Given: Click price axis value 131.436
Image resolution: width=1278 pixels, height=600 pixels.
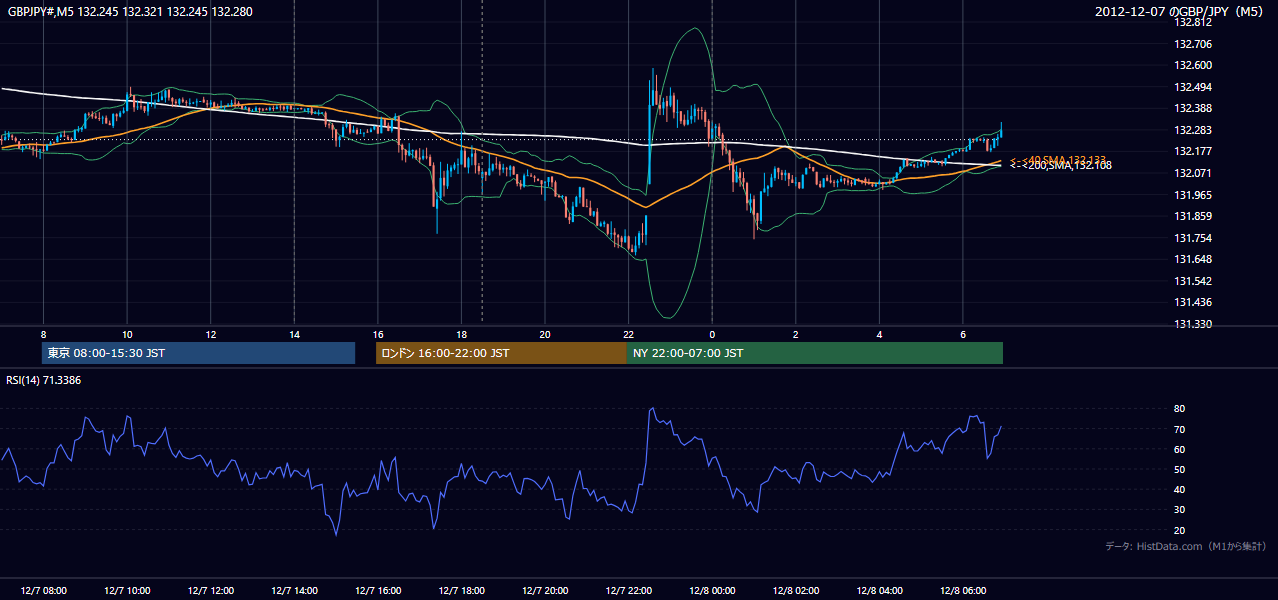Looking at the screenshot, I should (1193, 302).
